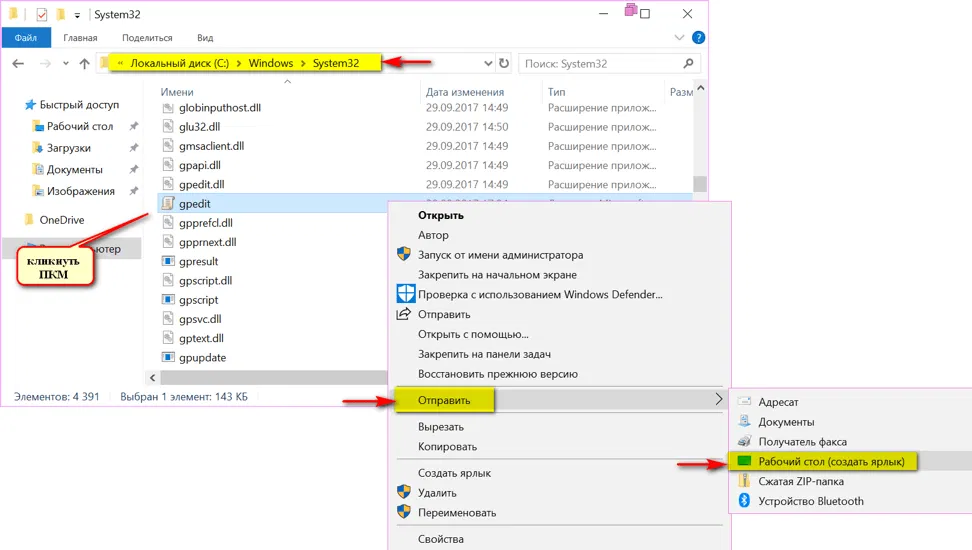Image resolution: width=972 pixels, height=550 pixels.
Task: Click the shield icon beside Переименовать
Action: point(404,512)
